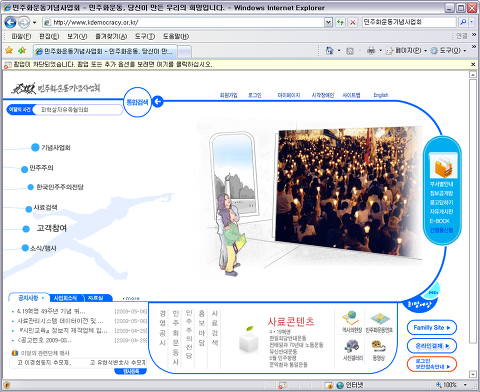Click the rainbow TV icon near 관련단체 행사
Screen dimensions: 480x392
(15, 353)
